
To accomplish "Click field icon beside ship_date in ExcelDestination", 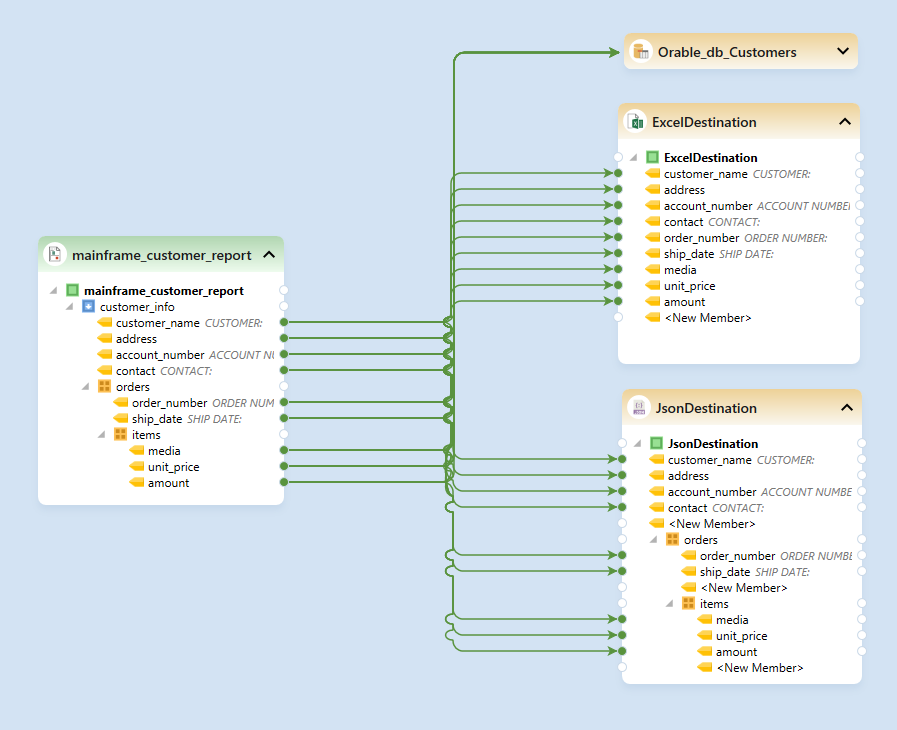I will point(653,253).
